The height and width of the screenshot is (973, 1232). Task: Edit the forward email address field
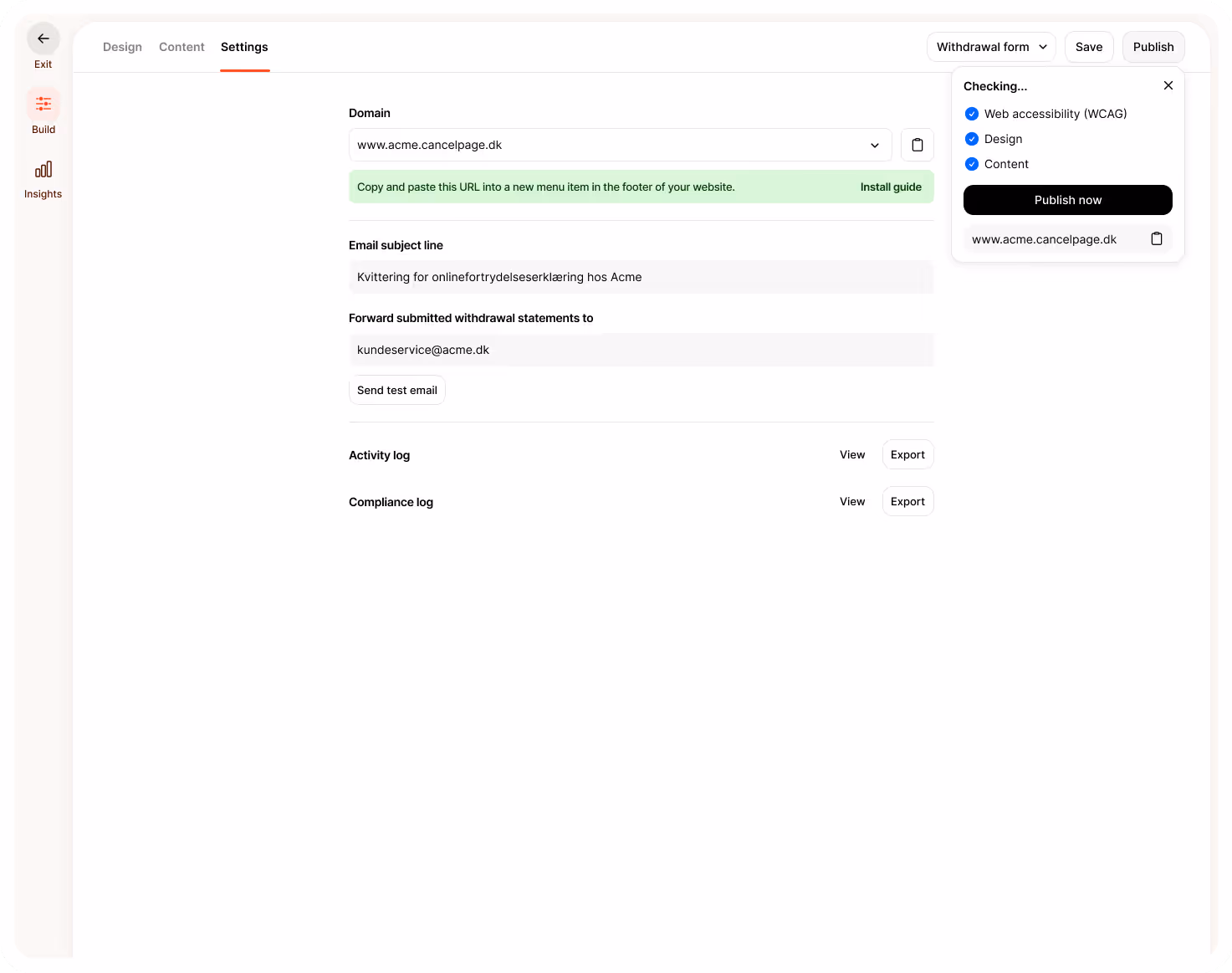[x=642, y=350]
